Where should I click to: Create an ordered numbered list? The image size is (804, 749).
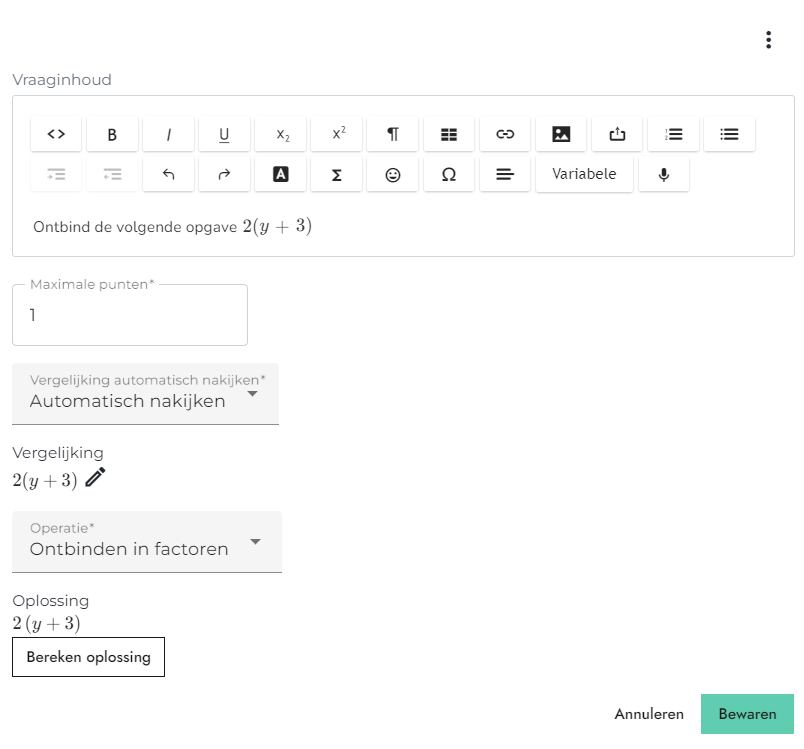pyautogui.click(x=673, y=134)
